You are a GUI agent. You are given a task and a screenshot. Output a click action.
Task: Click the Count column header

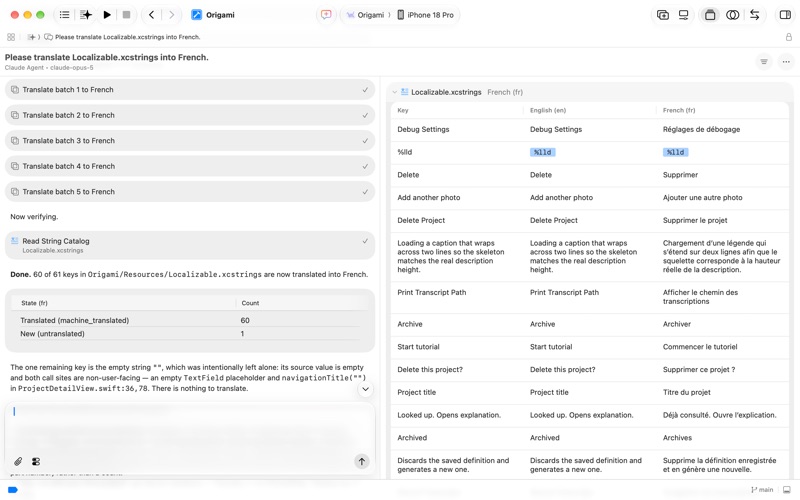point(250,303)
